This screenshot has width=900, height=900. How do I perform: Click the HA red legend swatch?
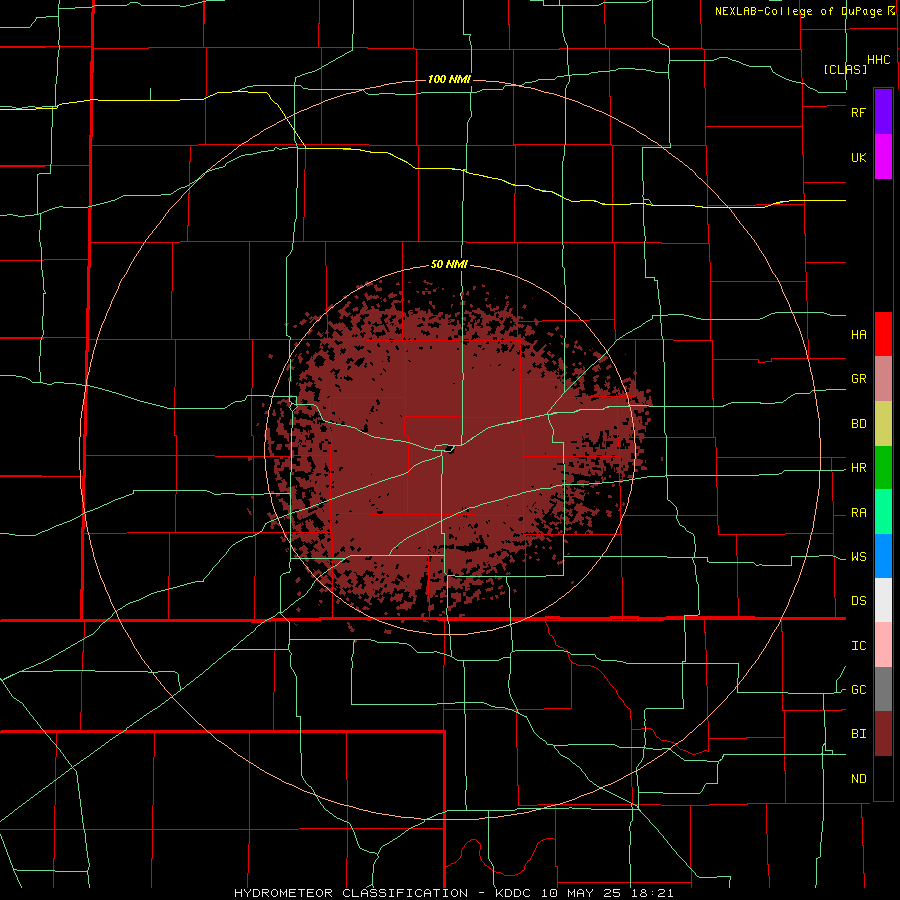[883, 334]
